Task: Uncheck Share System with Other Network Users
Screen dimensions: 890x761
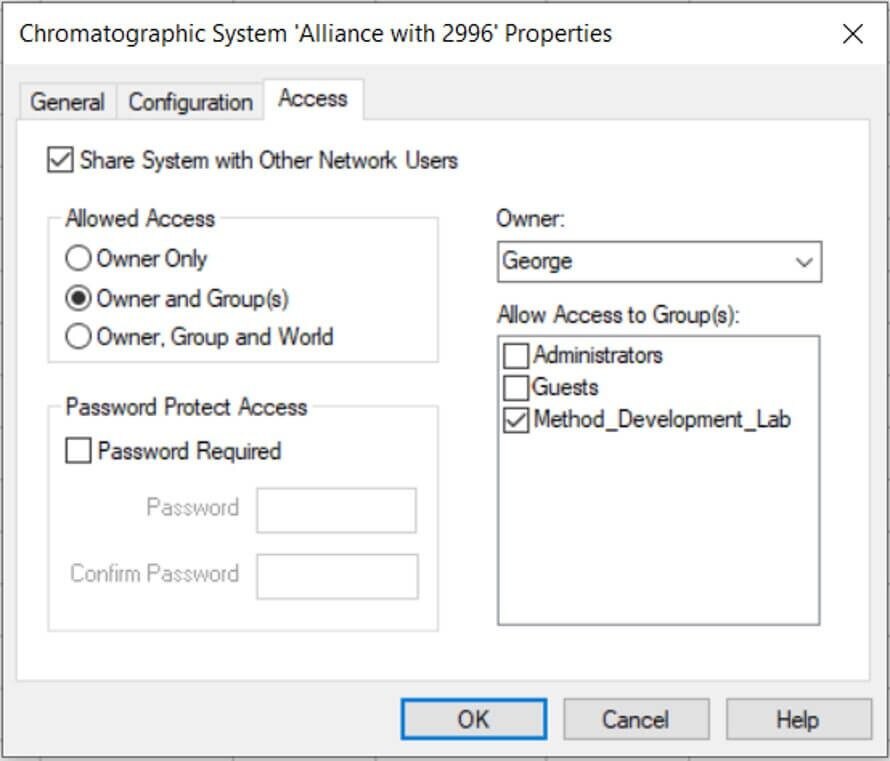Action: 60,160
